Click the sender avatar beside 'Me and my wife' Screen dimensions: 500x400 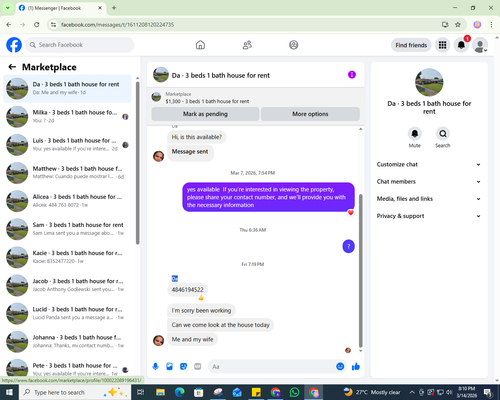(158, 340)
